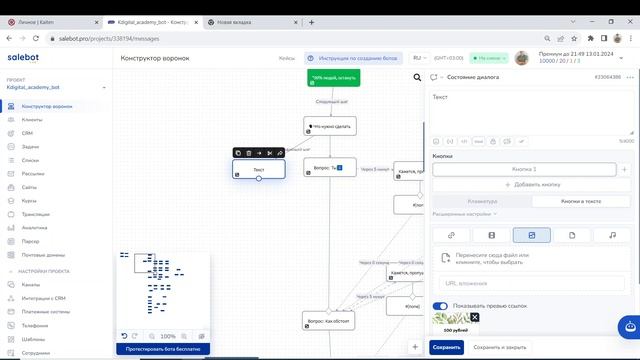The width and height of the screenshot is (640, 360).
Task: Click the Кнопка 1 field
Action: [524, 169]
